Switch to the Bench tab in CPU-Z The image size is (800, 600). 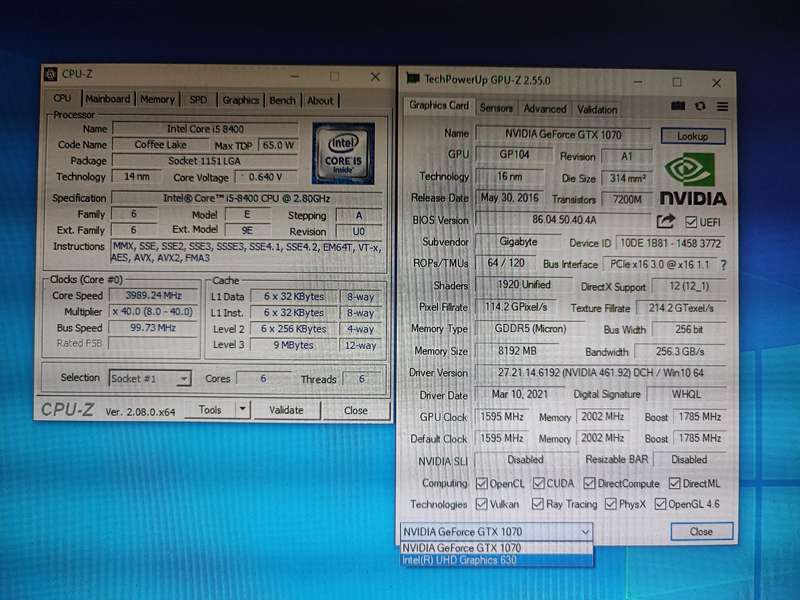tap(283, 100)
